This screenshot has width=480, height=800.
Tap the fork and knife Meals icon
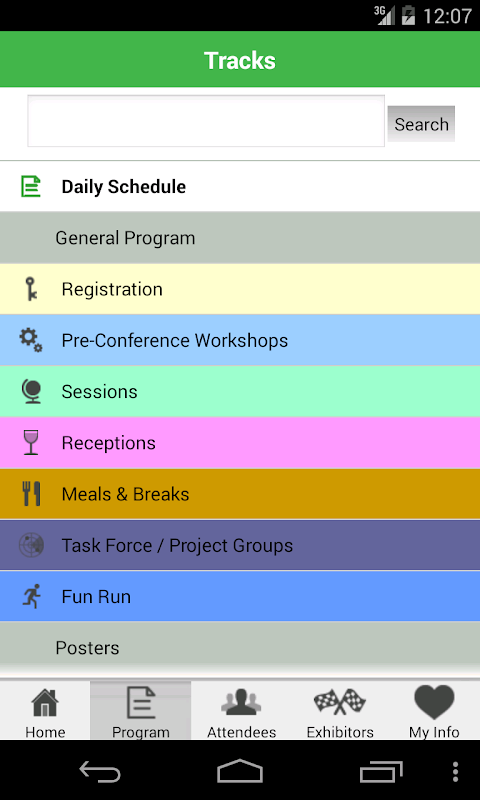pos(31,494)
